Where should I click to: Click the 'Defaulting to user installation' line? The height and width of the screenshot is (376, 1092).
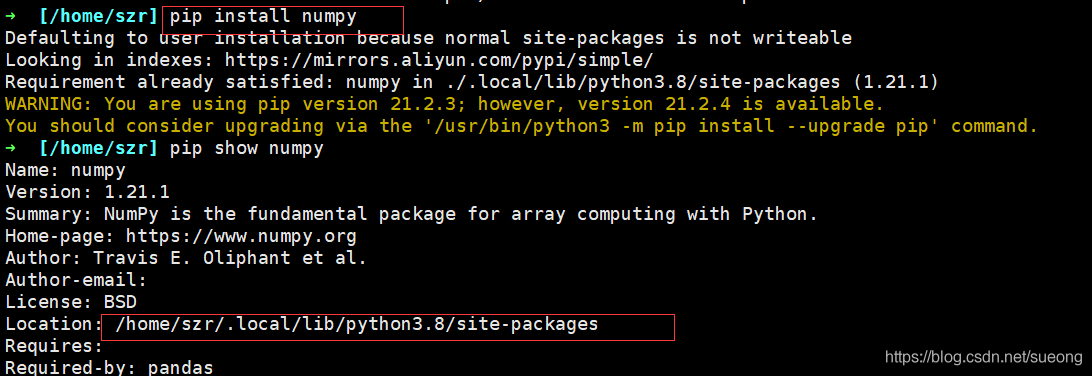pos(428,38)
